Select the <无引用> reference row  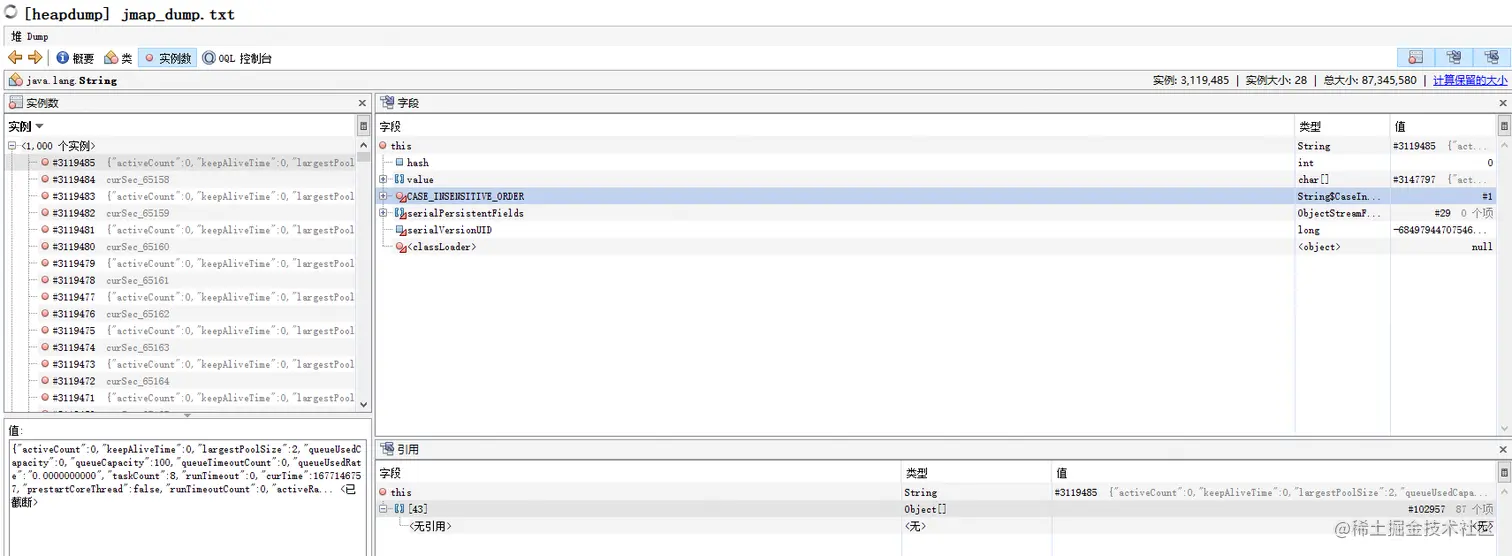click(936, 526)
